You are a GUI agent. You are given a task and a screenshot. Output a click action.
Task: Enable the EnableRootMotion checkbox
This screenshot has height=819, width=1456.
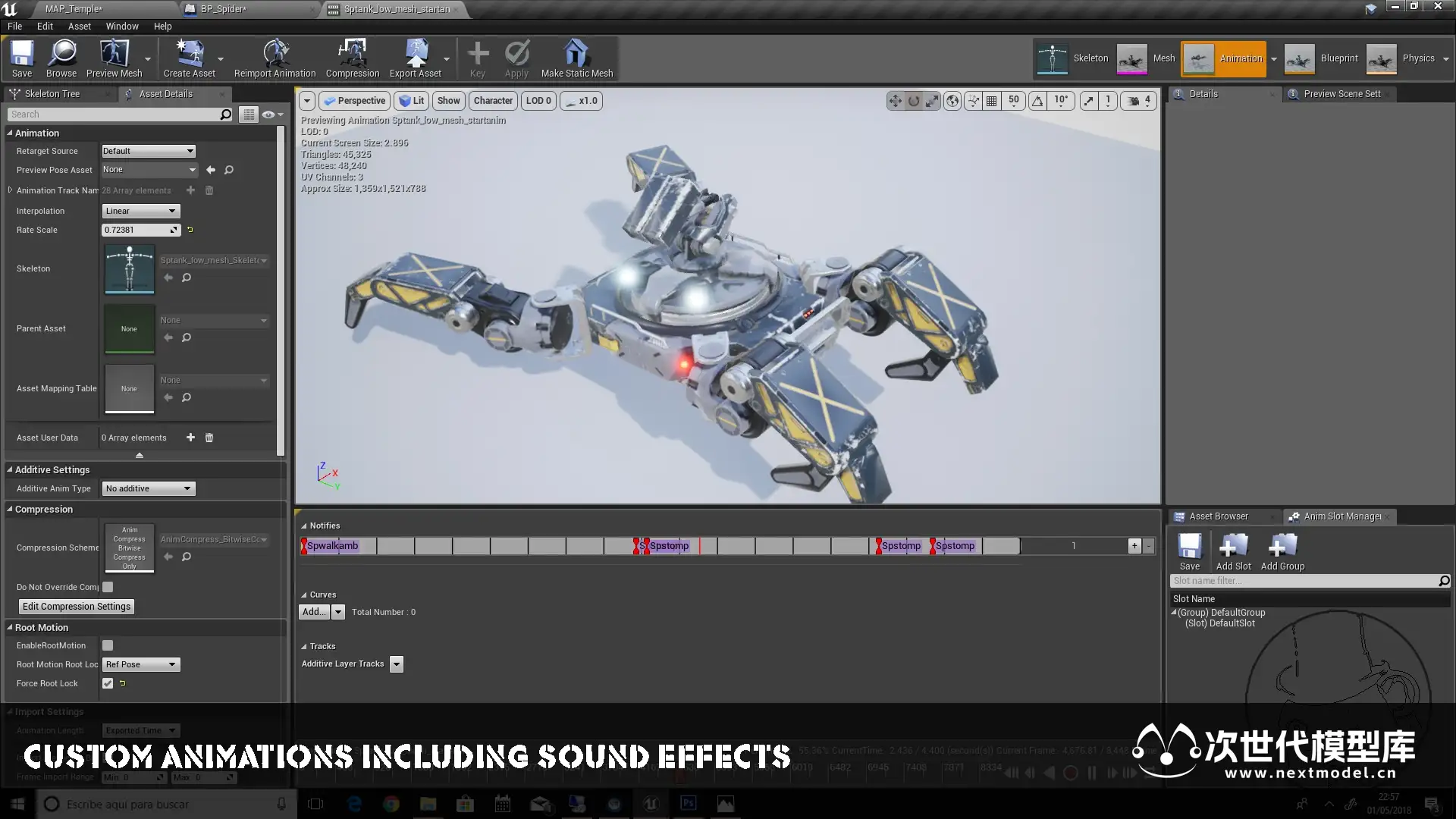(x=108, y=645)
